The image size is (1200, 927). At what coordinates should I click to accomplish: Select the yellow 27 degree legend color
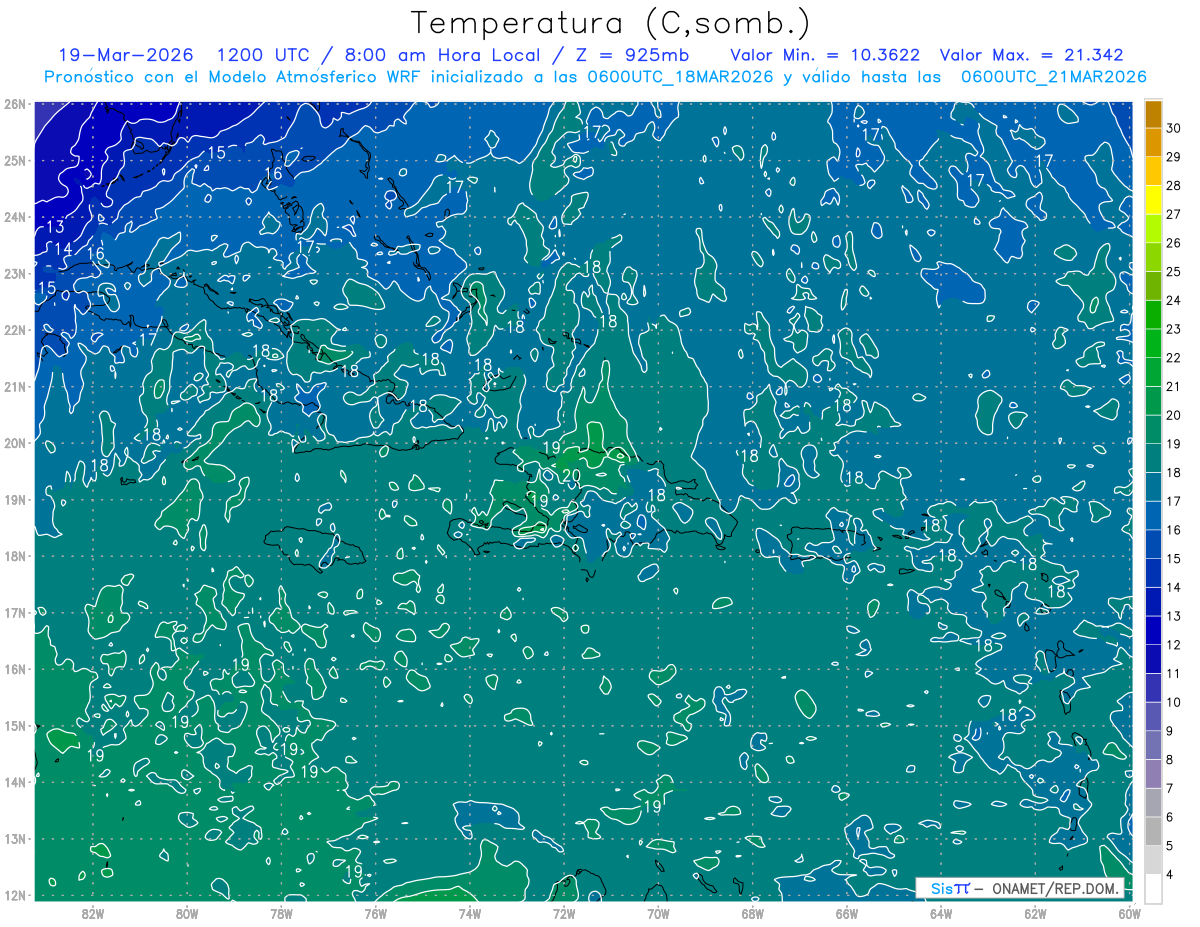1153,201
